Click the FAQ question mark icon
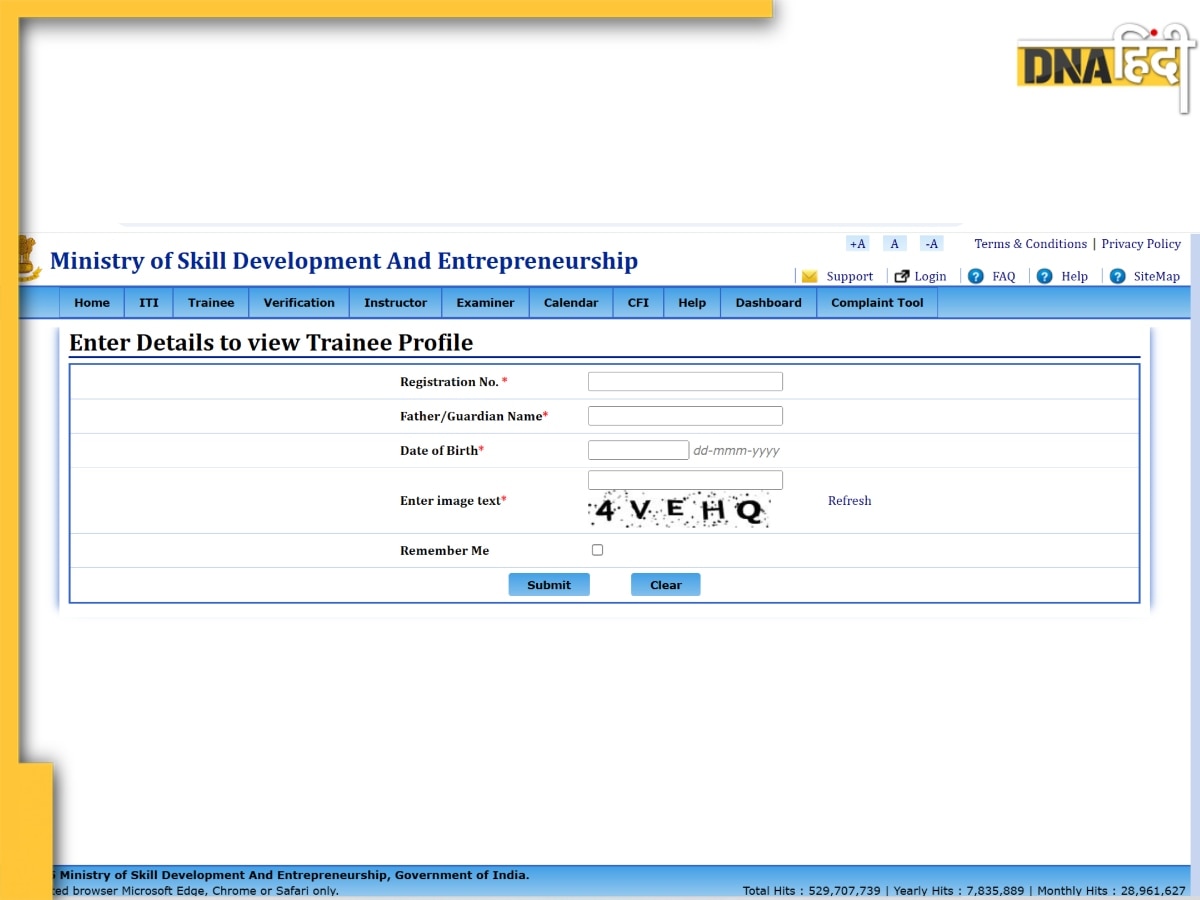The height and width of the screenshot is (900, 1200). tap(976, 276)
